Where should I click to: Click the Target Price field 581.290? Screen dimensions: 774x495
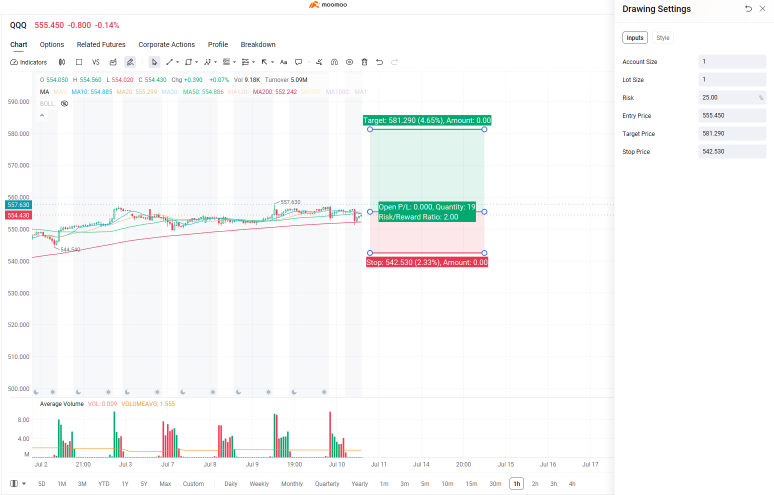coord(733,134)
